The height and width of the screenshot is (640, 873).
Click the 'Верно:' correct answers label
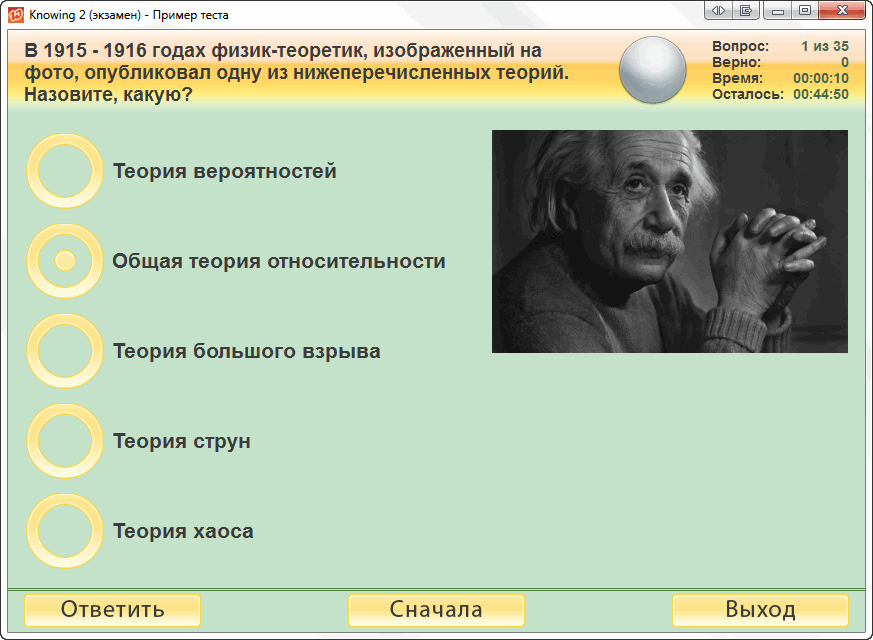point(737,62)
